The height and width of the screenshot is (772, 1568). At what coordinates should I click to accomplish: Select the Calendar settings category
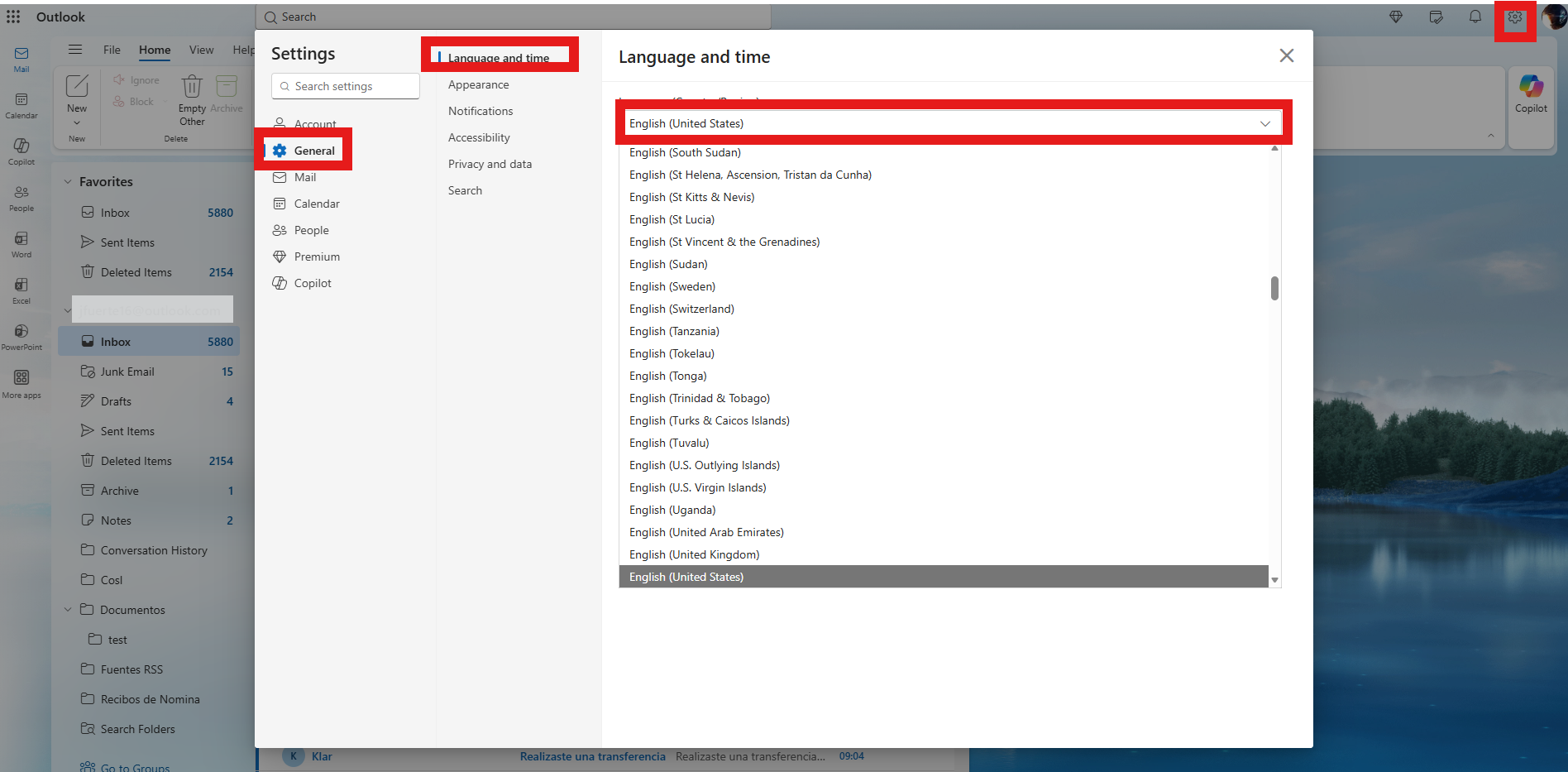coord(317,204)
